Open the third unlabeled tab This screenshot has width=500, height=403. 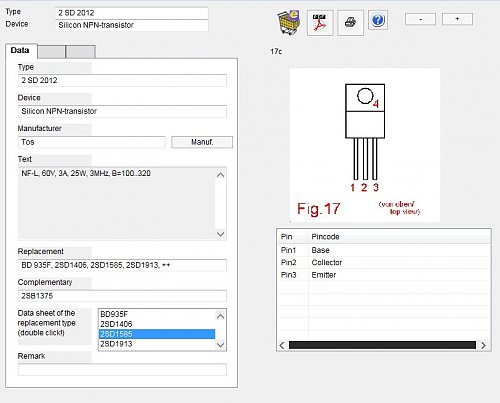coord(81,52)
